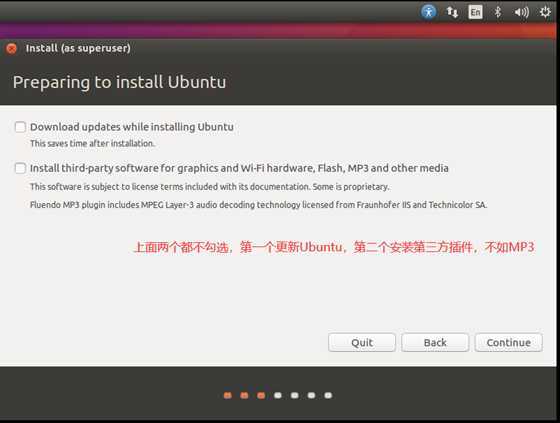
Task: Enable Install third-party software checkbox
Action: pos(20,168)
